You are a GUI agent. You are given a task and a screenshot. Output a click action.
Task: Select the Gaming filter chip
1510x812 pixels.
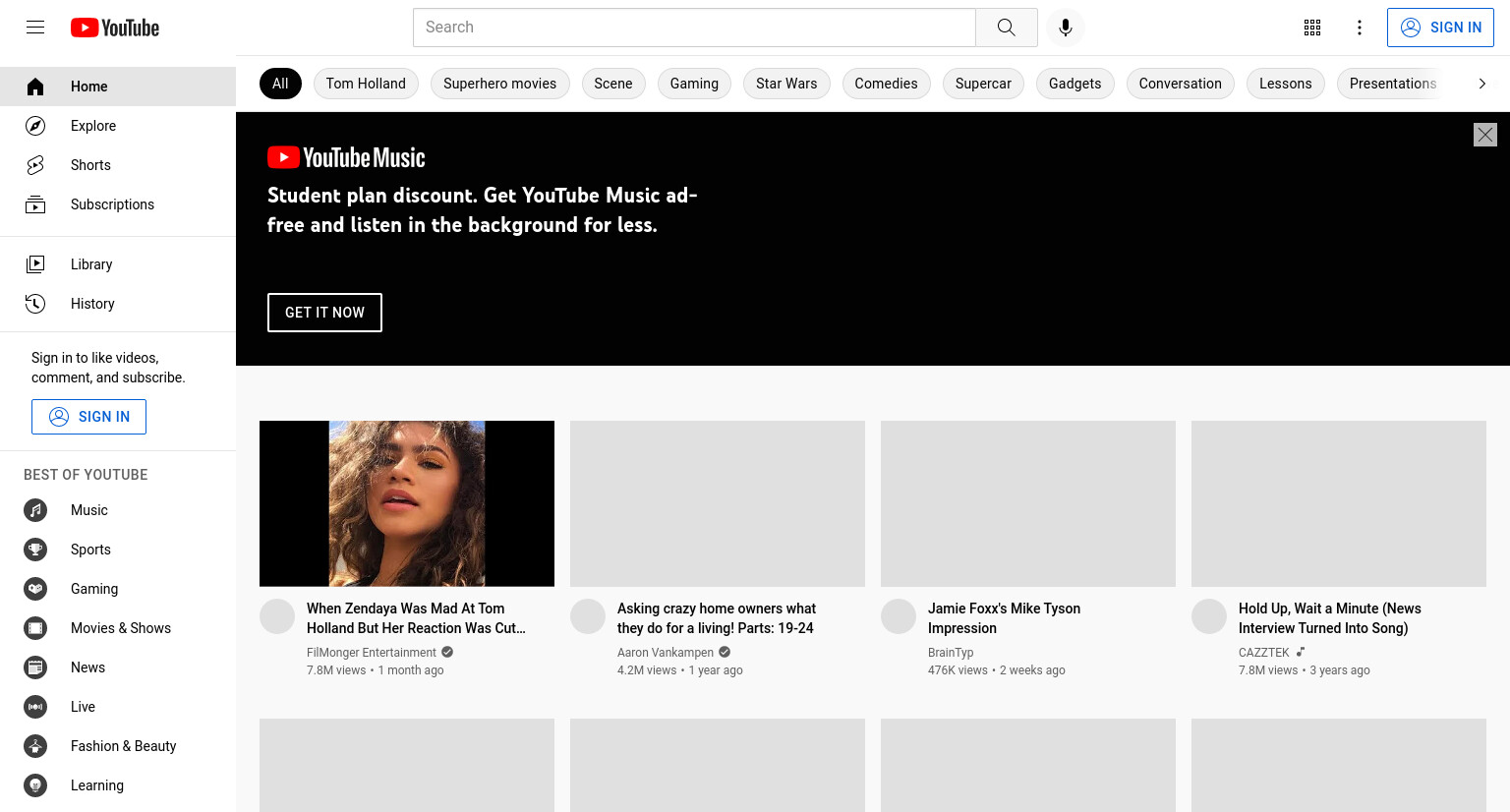[x=694, y=84]
